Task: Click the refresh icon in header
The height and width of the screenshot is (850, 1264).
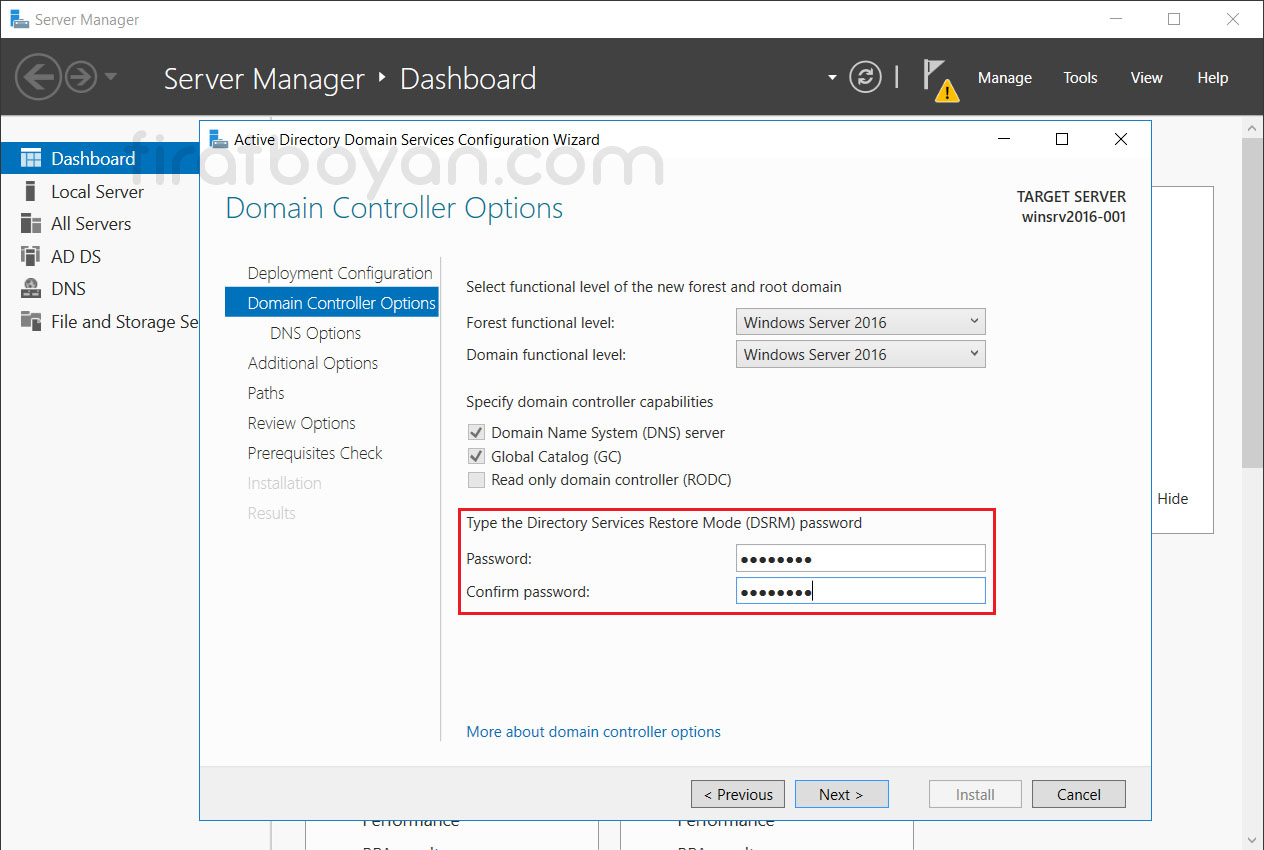Action: pos(865,77)
